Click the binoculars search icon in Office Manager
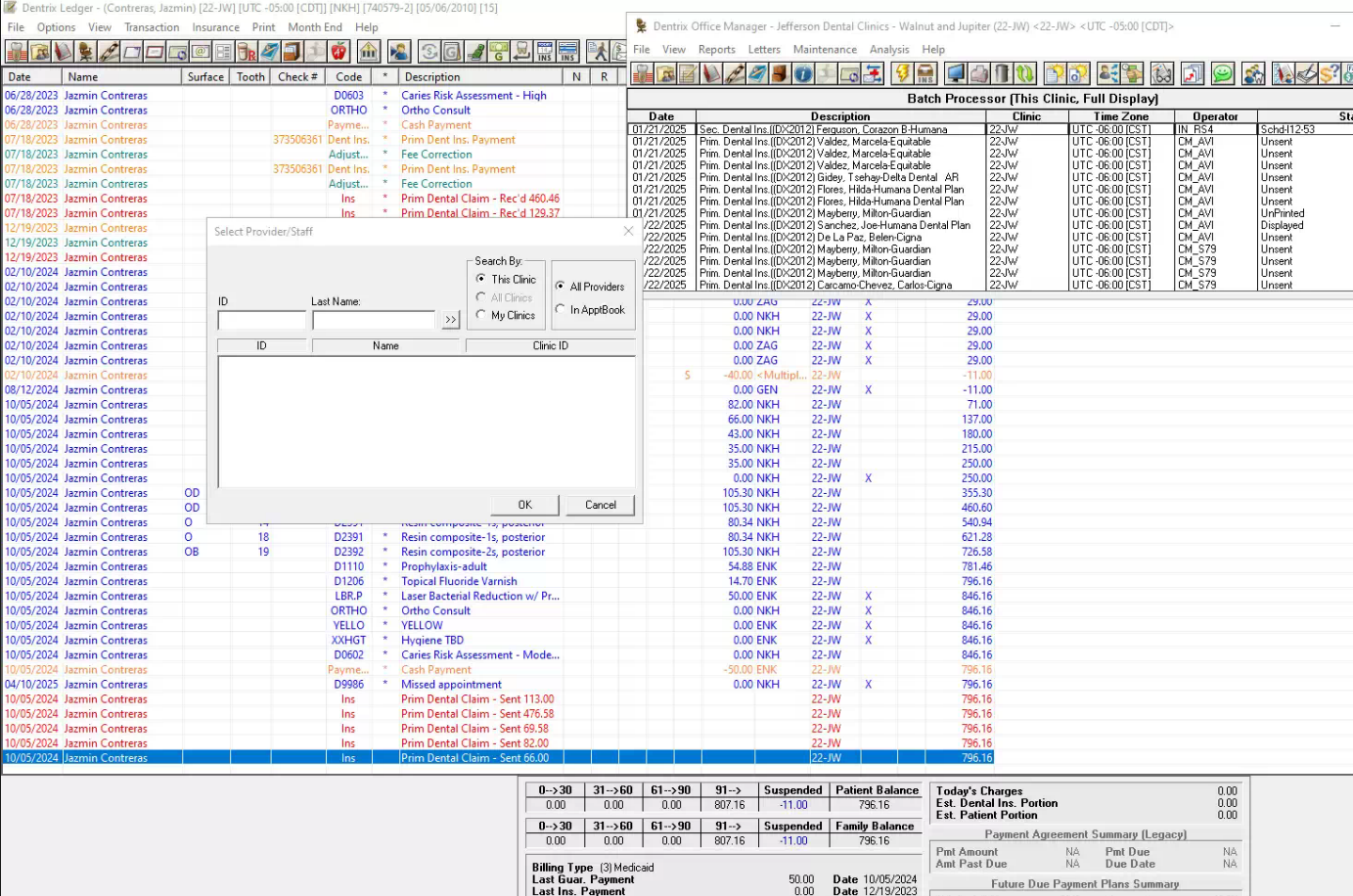This screenshot has width=1353, height=896. pyautogui.click(x=1162, y=73)
